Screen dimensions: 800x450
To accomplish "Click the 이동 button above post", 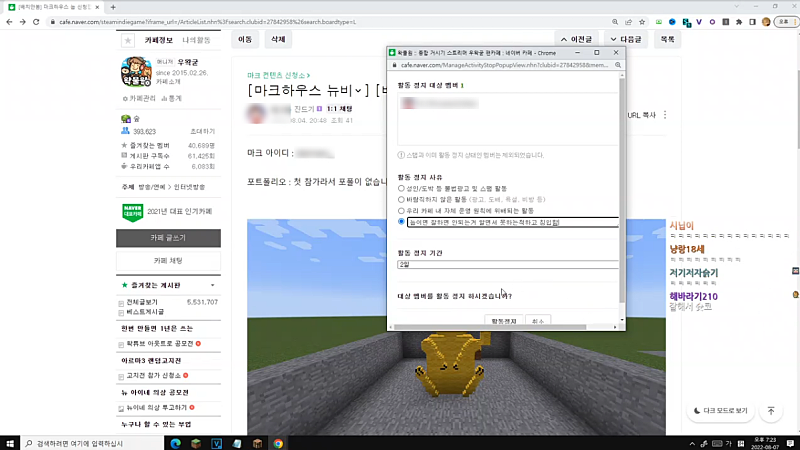I will (x=245, y=39).
